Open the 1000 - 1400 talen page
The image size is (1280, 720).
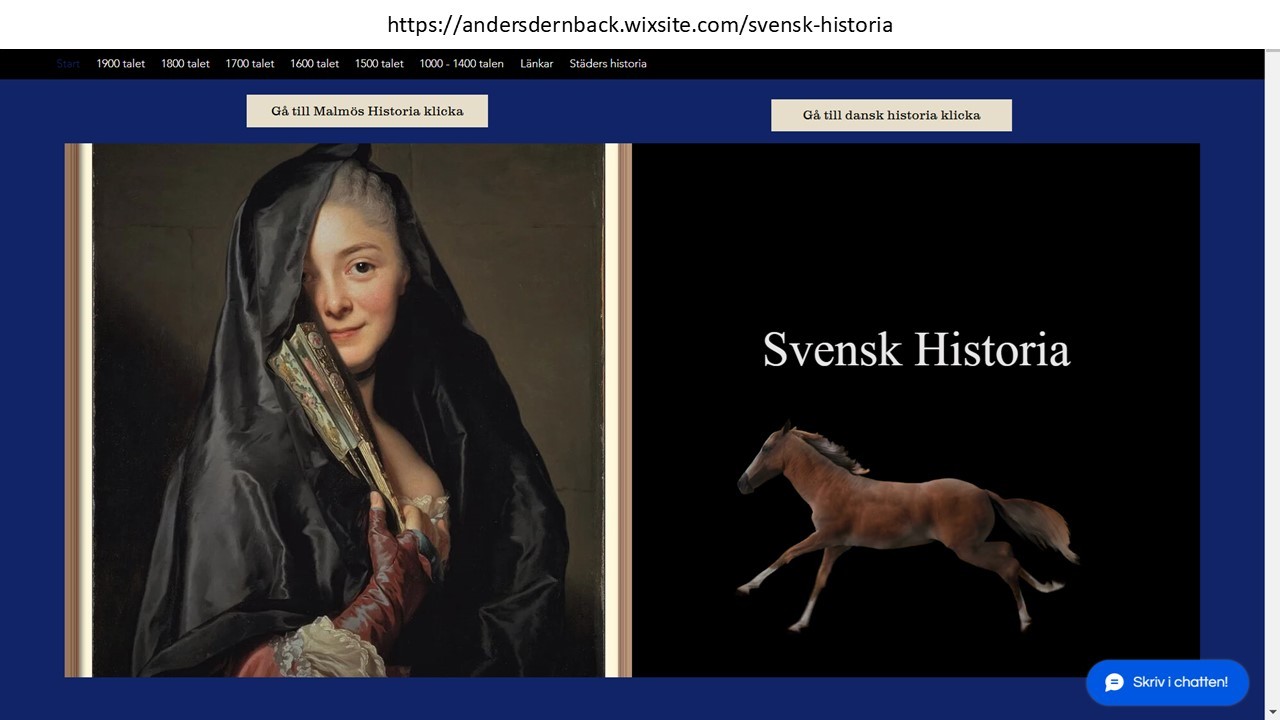(x=462, y=64)
